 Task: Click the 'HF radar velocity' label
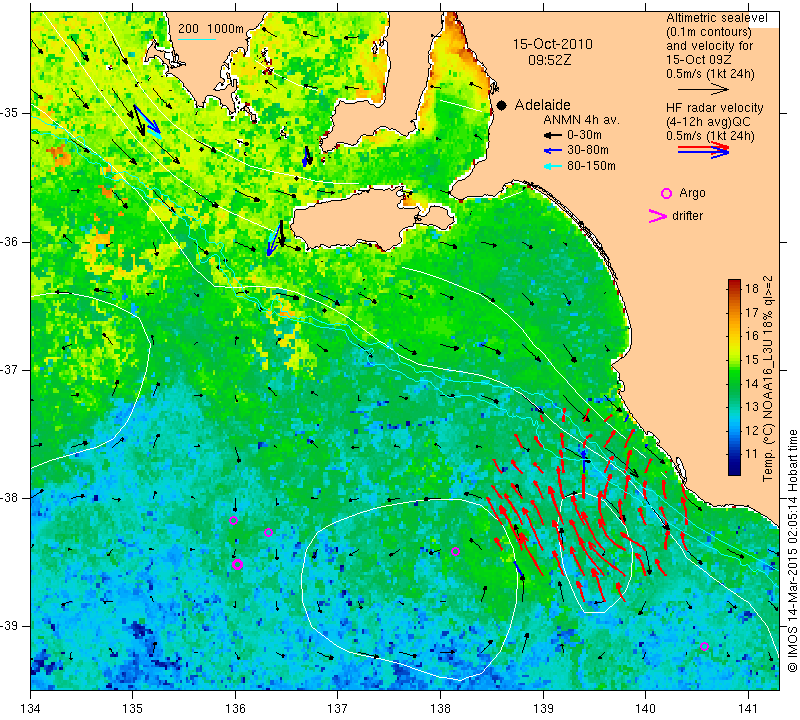(x=714, y=108)
